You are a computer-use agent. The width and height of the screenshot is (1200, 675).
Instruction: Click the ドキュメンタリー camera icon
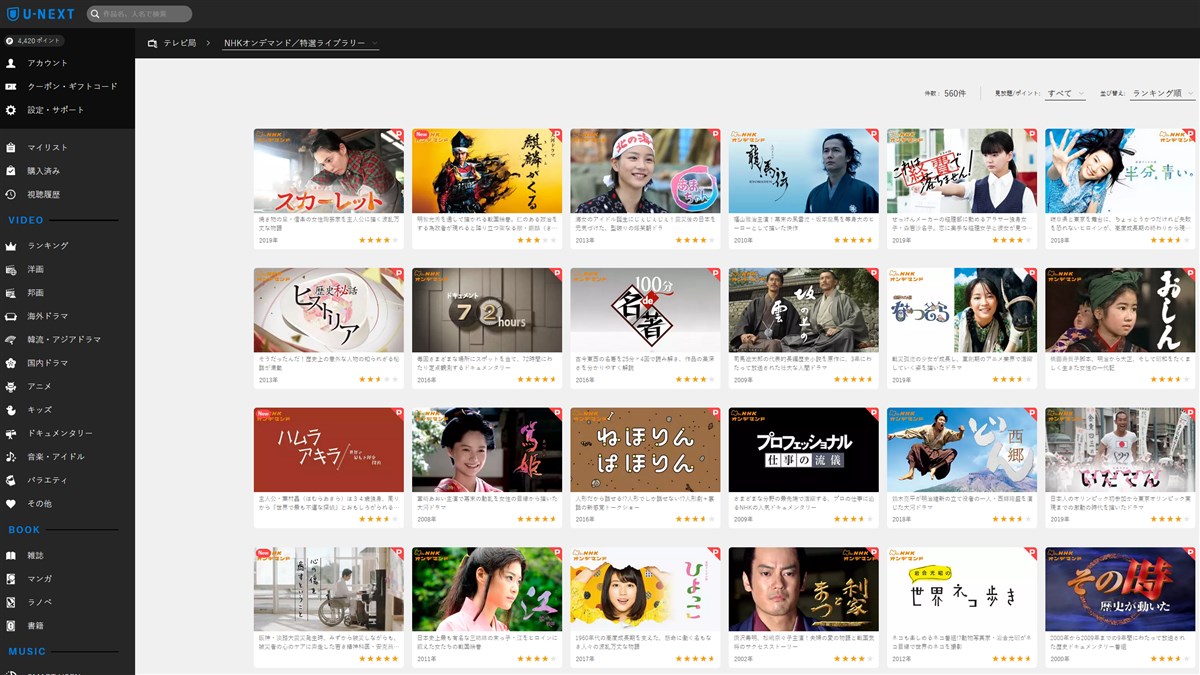11,433
